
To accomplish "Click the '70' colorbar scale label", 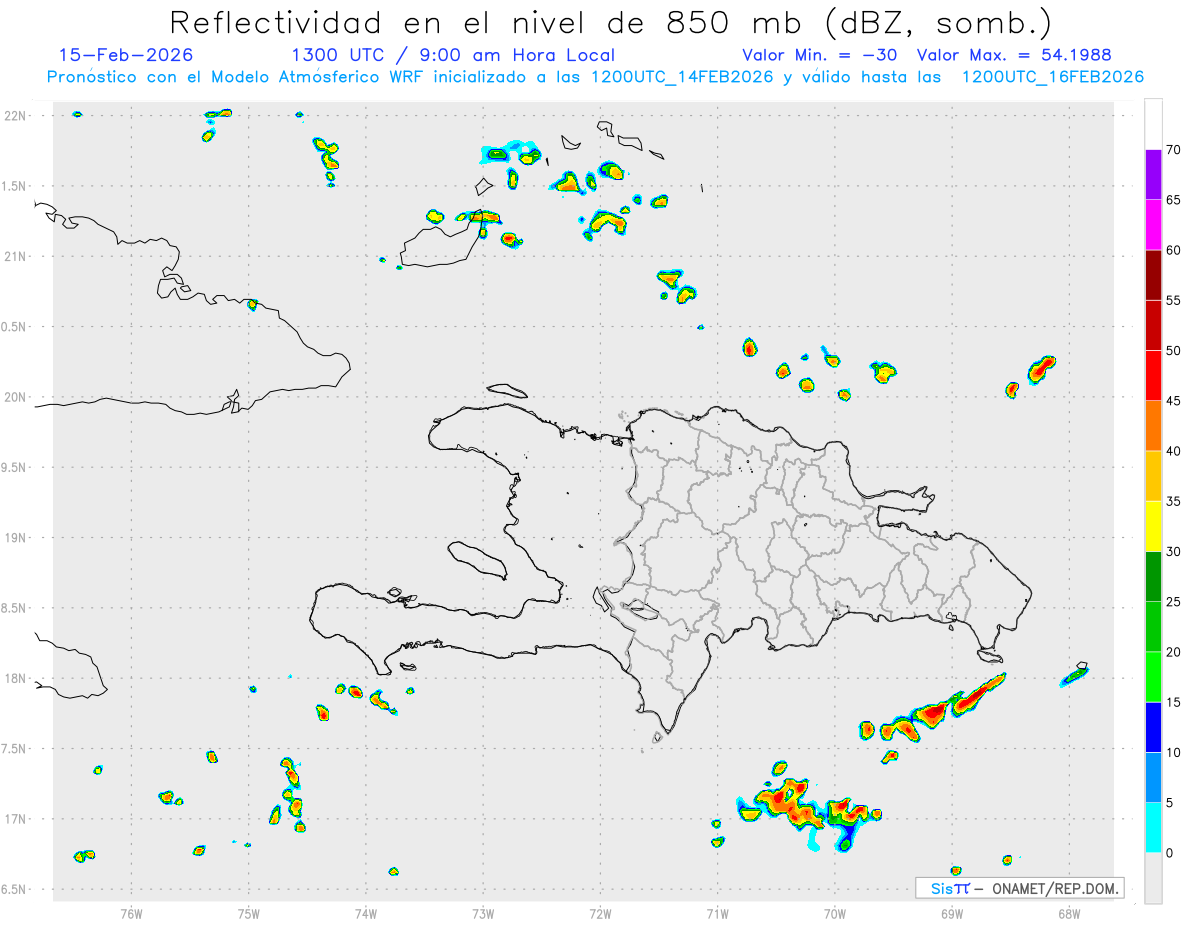I will click(1174, 150).
